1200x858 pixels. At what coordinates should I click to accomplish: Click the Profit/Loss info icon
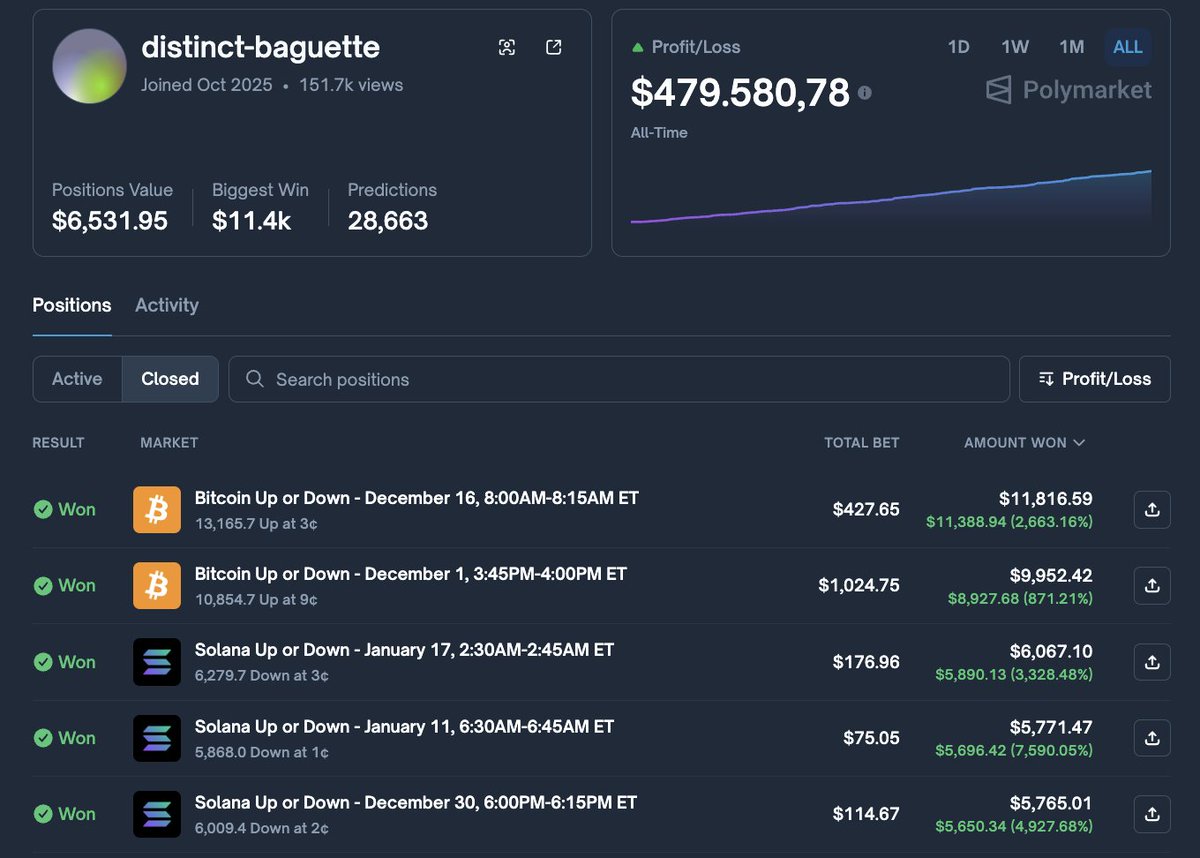pyautogui.click(x=865, y=92)
